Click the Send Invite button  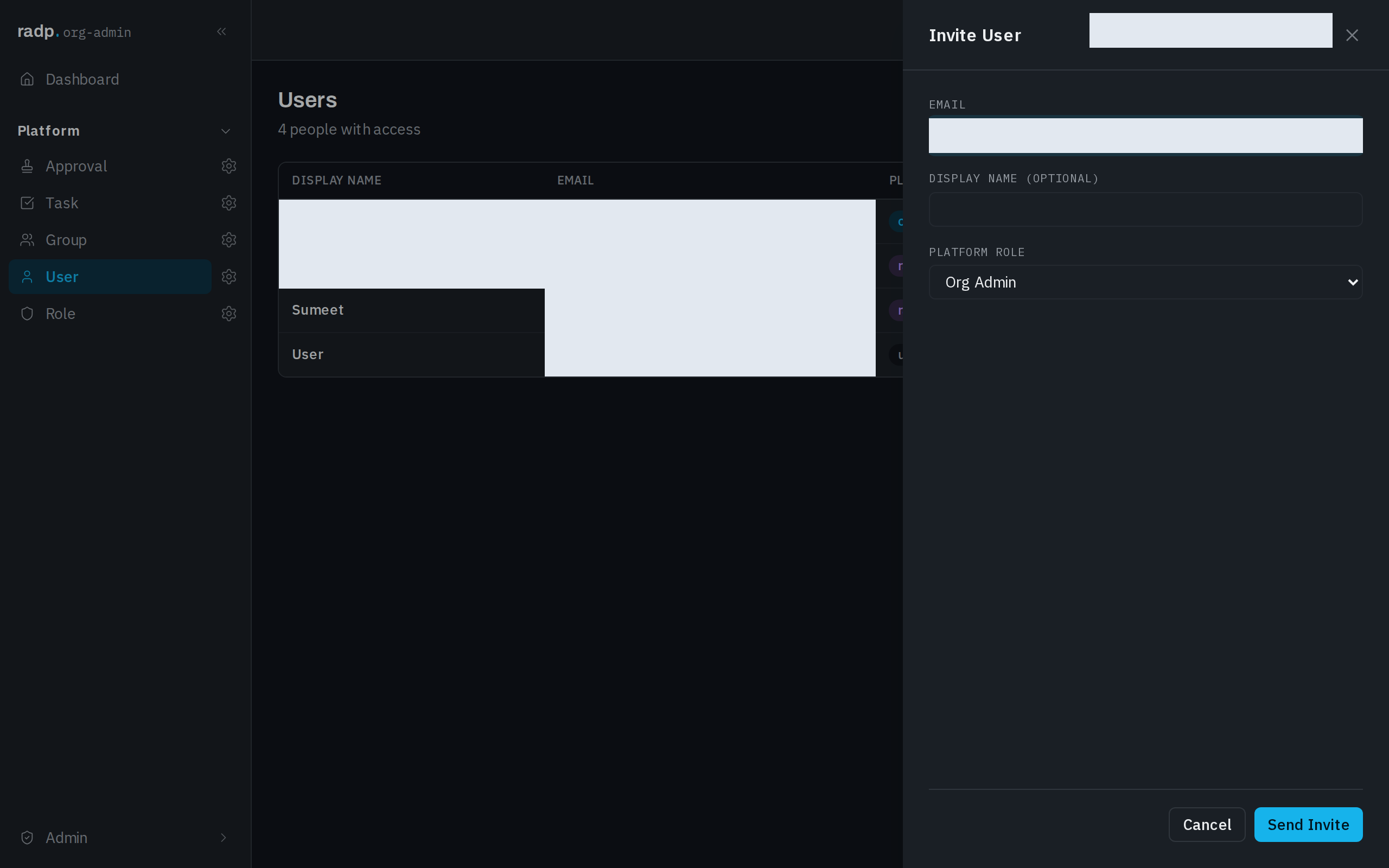(x=1308, y=825)
